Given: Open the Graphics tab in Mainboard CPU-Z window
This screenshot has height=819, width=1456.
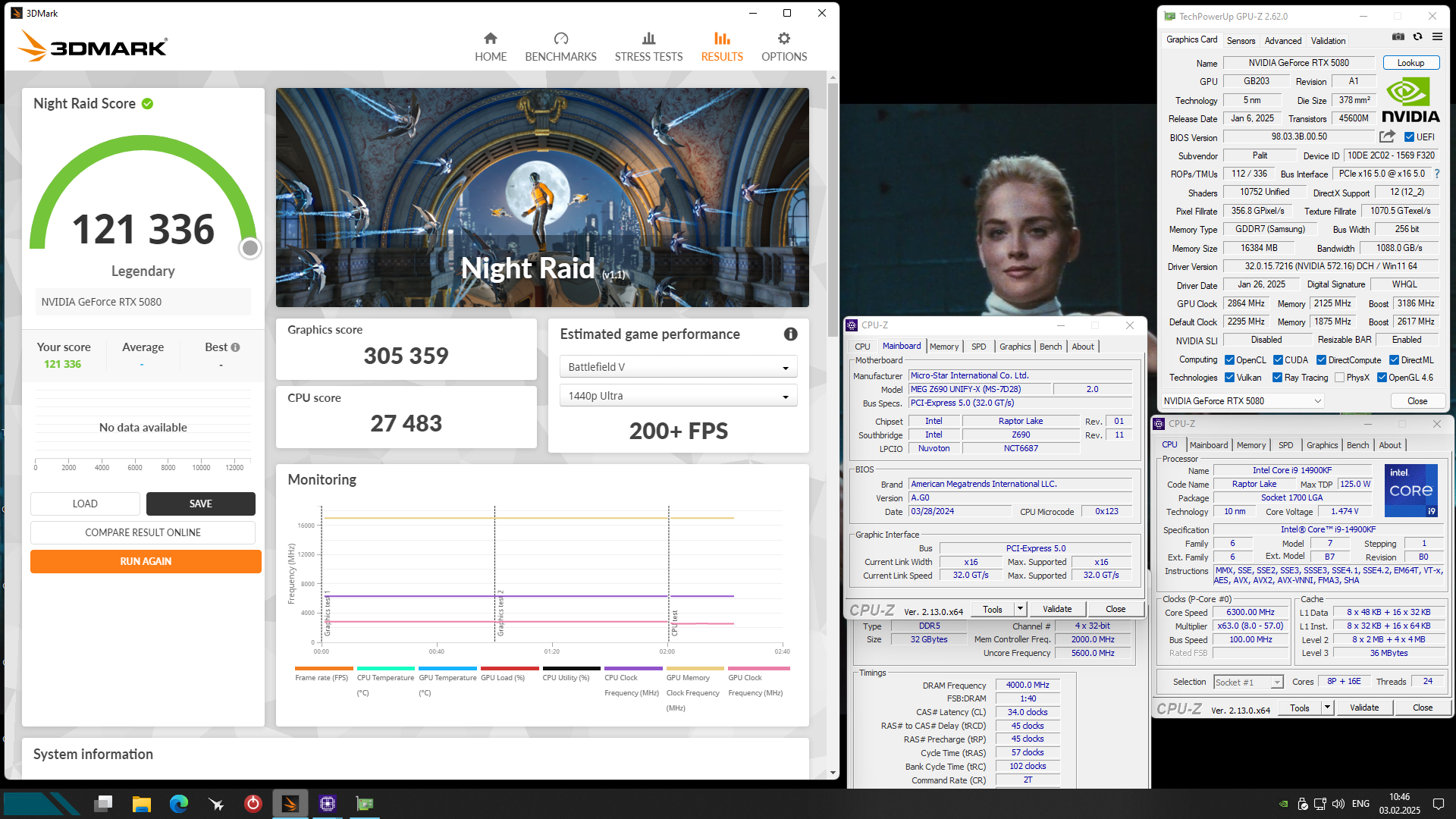Looking at the screenshot, I should point(1015,347).
